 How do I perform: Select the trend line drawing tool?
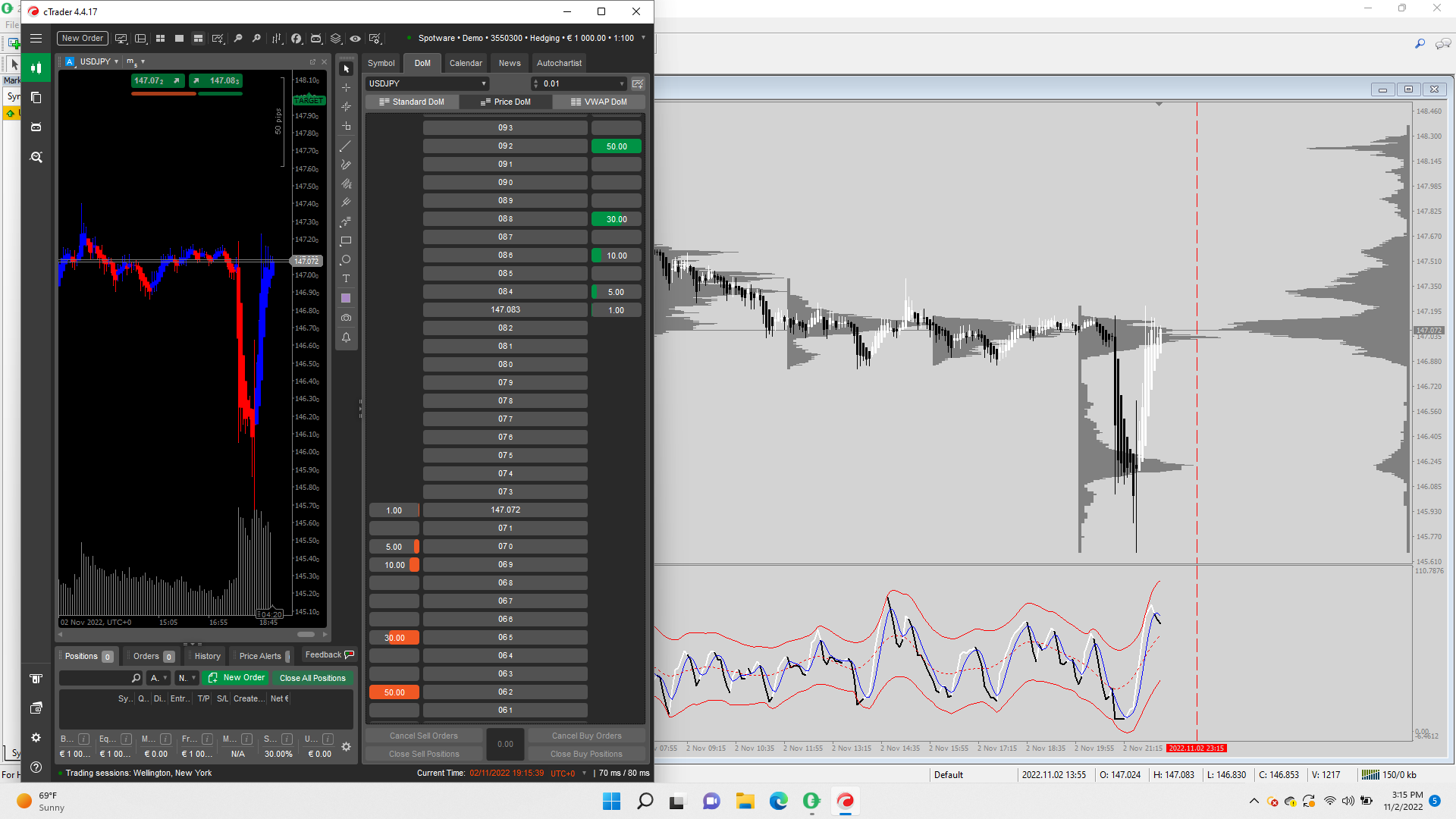[346, 146]
